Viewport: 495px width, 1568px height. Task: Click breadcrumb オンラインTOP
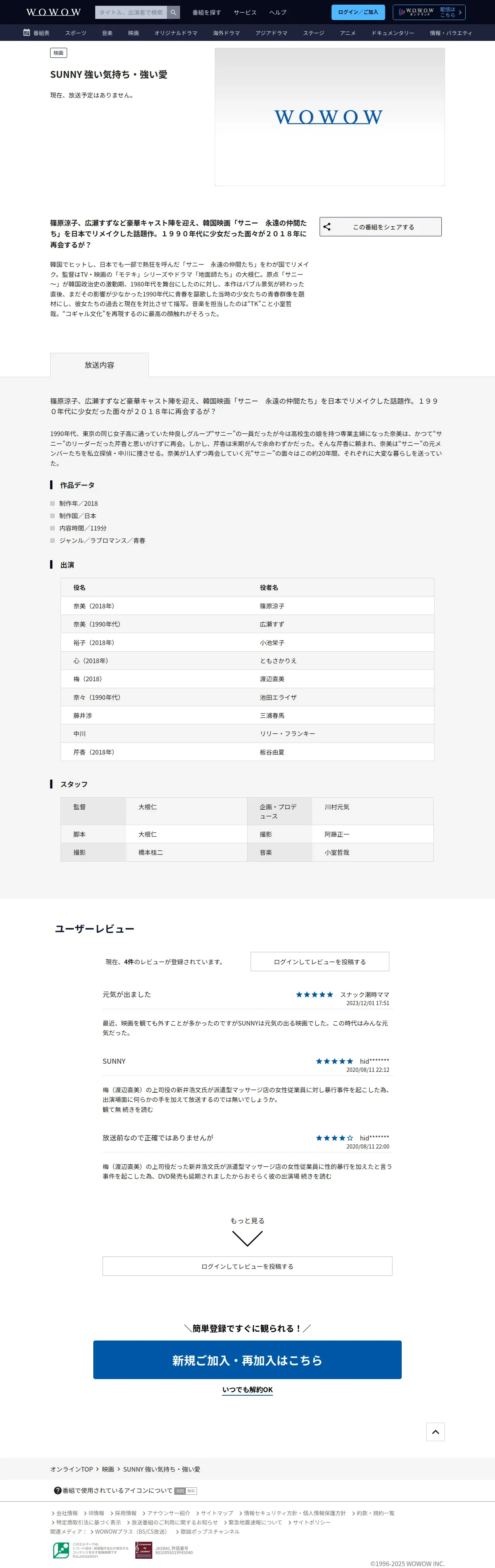tap(71, 1469)
